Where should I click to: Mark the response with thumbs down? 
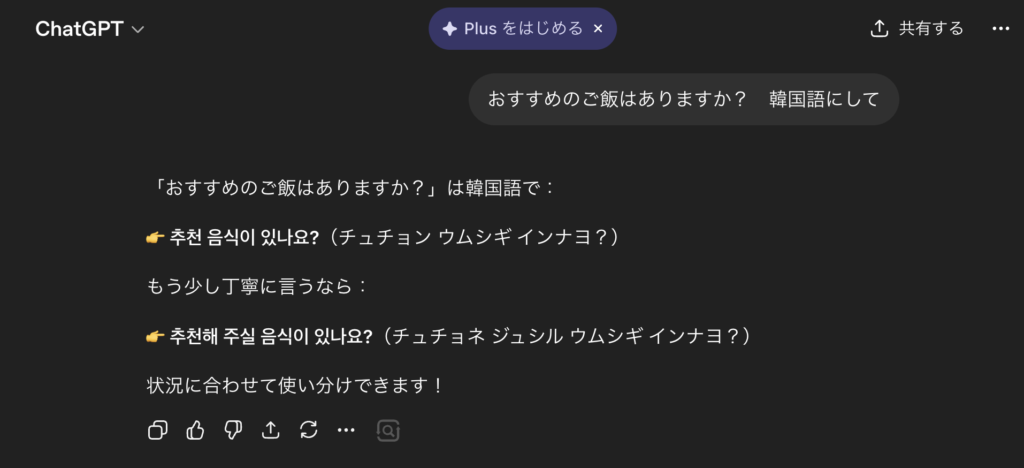tap(233, 430)
